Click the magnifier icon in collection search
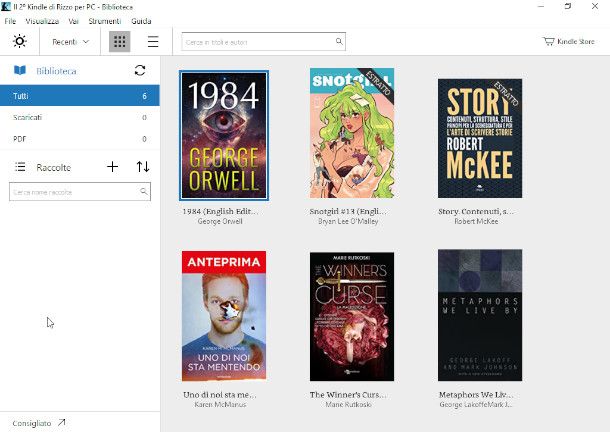 tap(144, 191)
